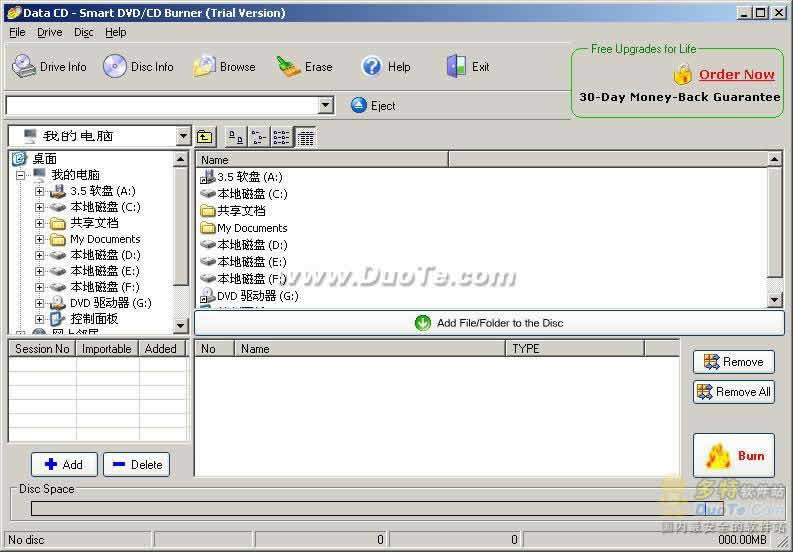Sort by Name column in file browser
This screenshot has width=793, height=552.
point(322,160)
